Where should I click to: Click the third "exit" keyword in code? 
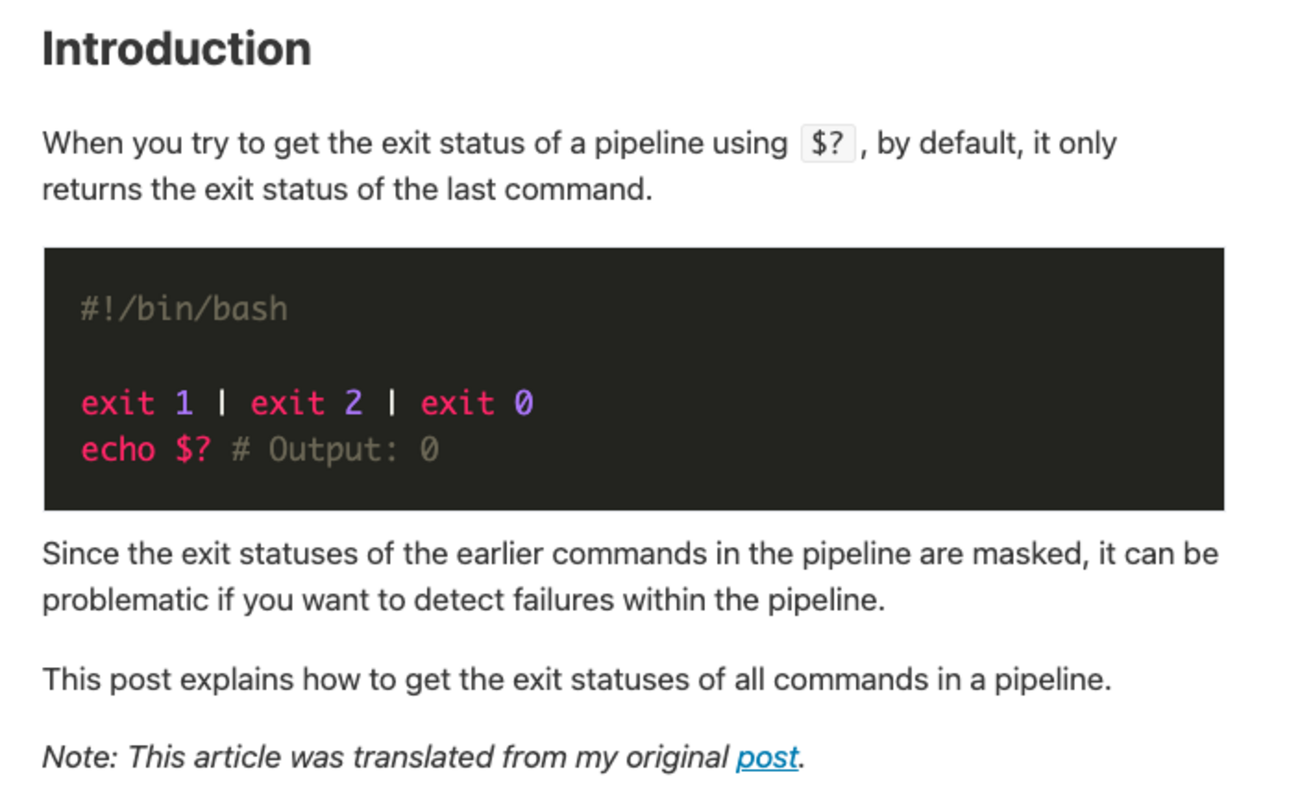(457, 403)
